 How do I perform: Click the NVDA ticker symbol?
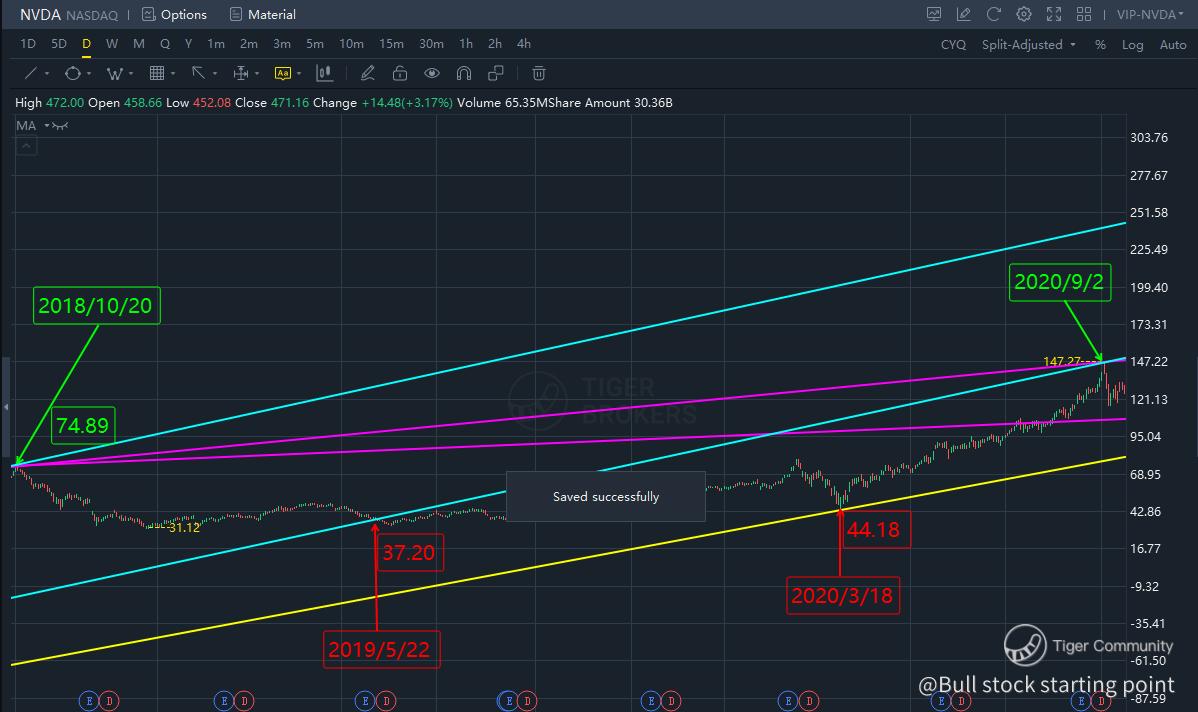40,15
